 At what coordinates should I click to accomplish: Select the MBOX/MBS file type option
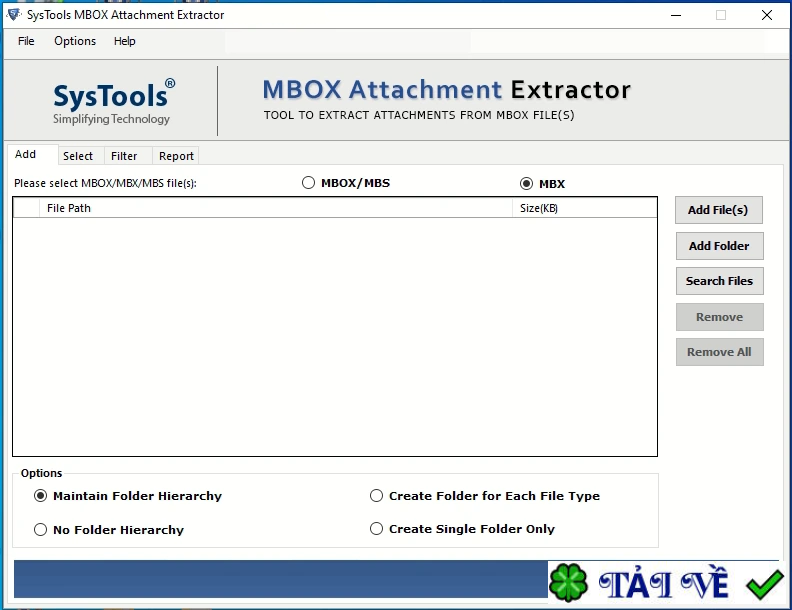coord(309,183)
